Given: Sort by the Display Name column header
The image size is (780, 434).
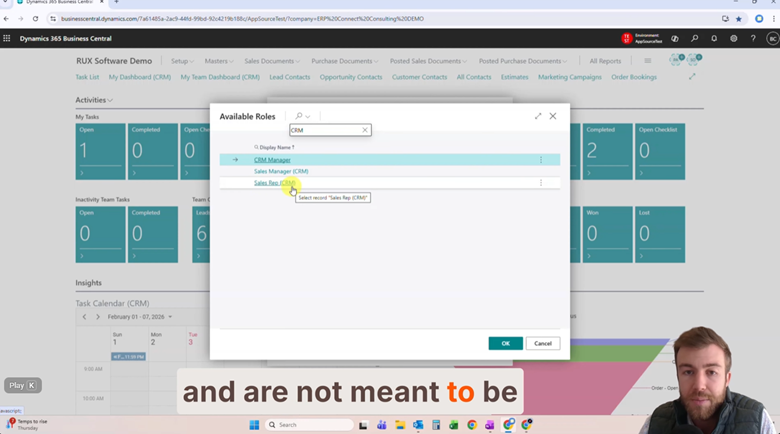Looking at the screenshot, I should (x=277, y=147).
